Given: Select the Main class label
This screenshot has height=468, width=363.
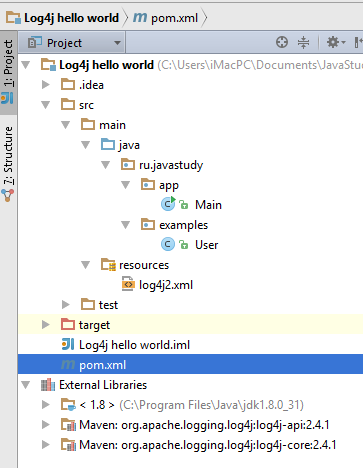Looking at the screenshot, I should click(208, 205).
